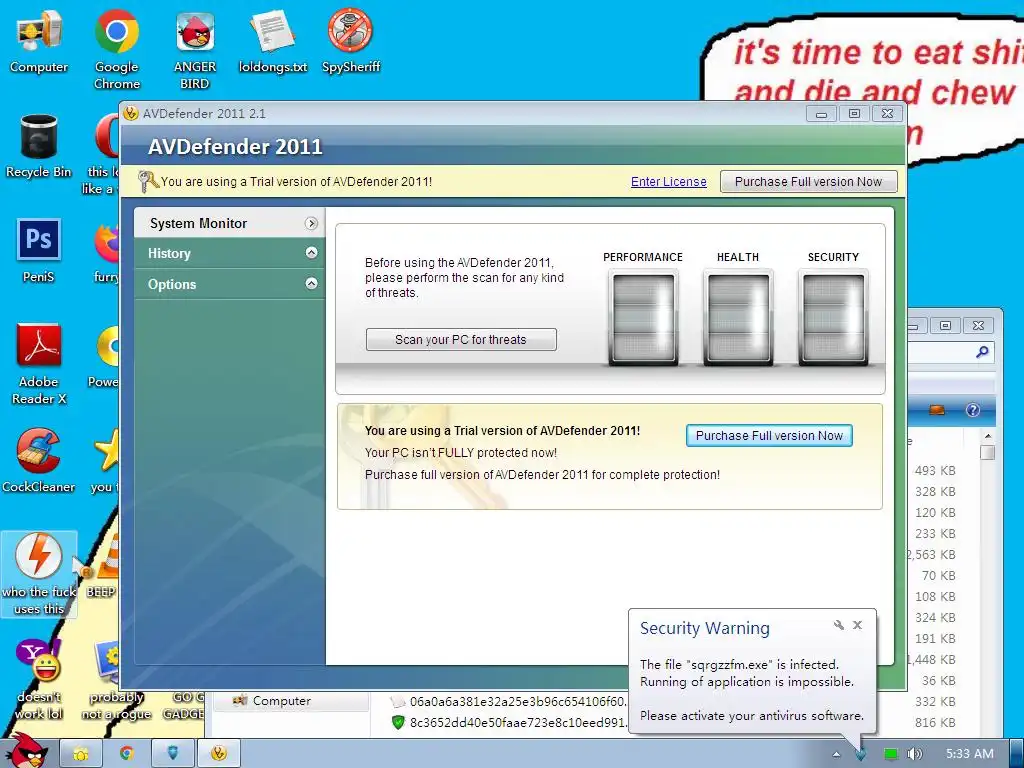Launch Adobe Reader X from desktop

[39, 364]
